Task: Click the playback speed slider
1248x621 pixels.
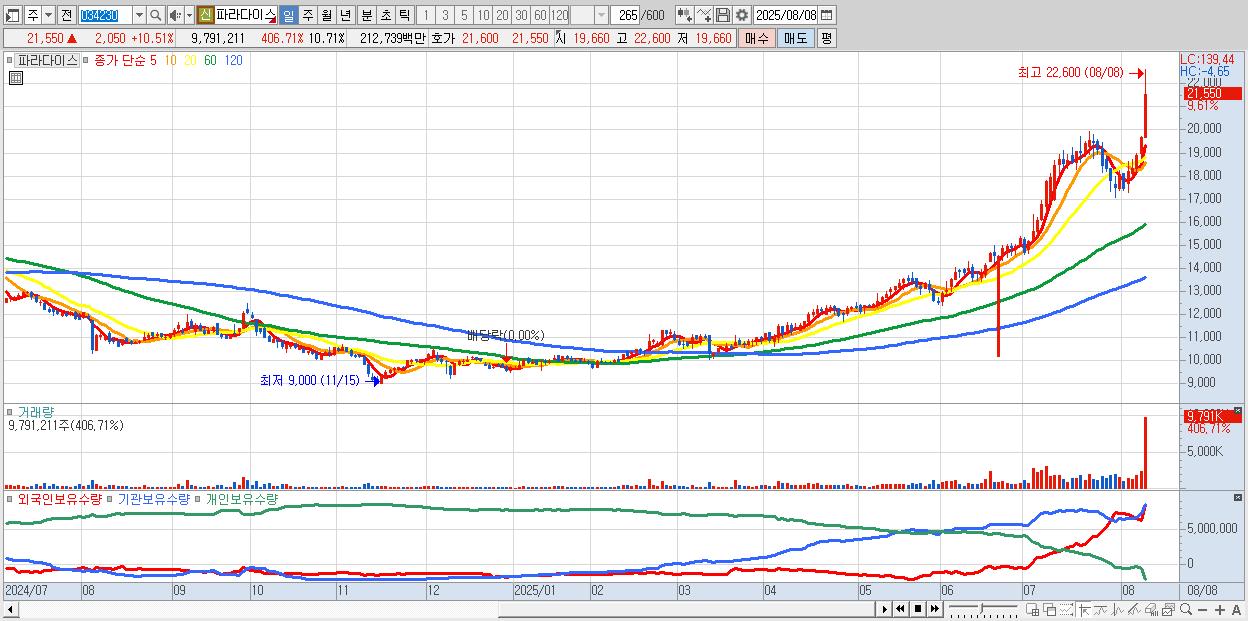Action: [983, 609]
